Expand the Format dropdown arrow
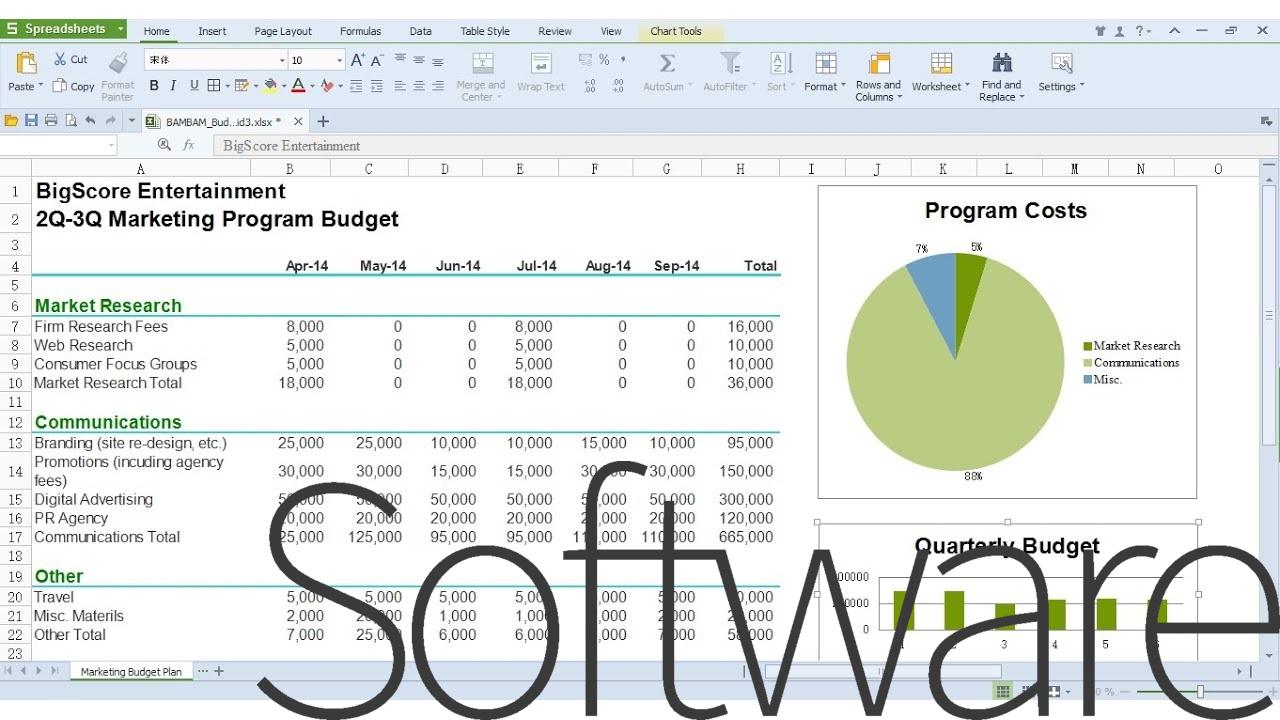The width and height of the screenshot is (1280, 720). pos(844,86)
